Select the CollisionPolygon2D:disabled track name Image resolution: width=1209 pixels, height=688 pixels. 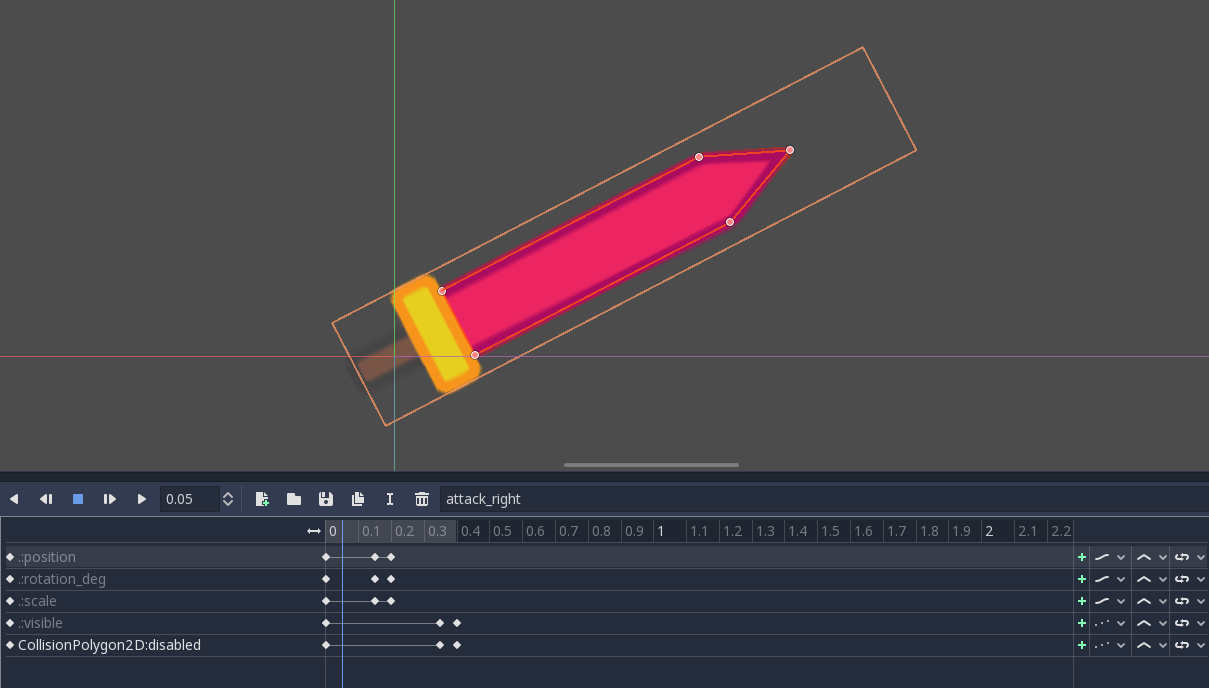109,645
